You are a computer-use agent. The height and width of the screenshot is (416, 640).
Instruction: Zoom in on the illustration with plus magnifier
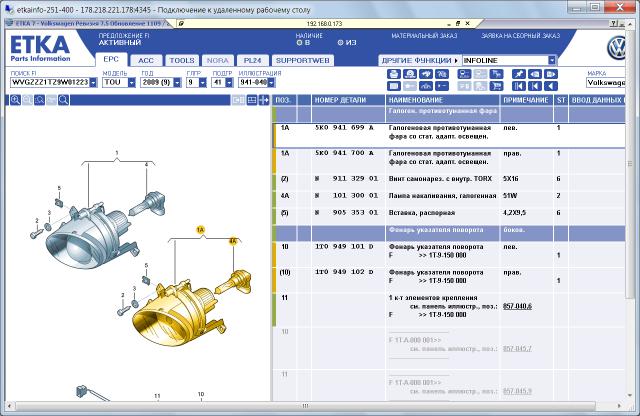16,100
